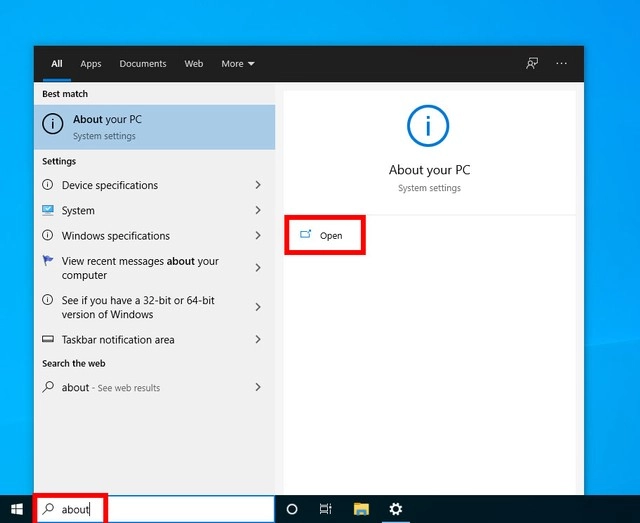The width and height of the screenshot is (640, 523).
Task: Click the magnifier icon in the search box
Action: click(48, 509)
